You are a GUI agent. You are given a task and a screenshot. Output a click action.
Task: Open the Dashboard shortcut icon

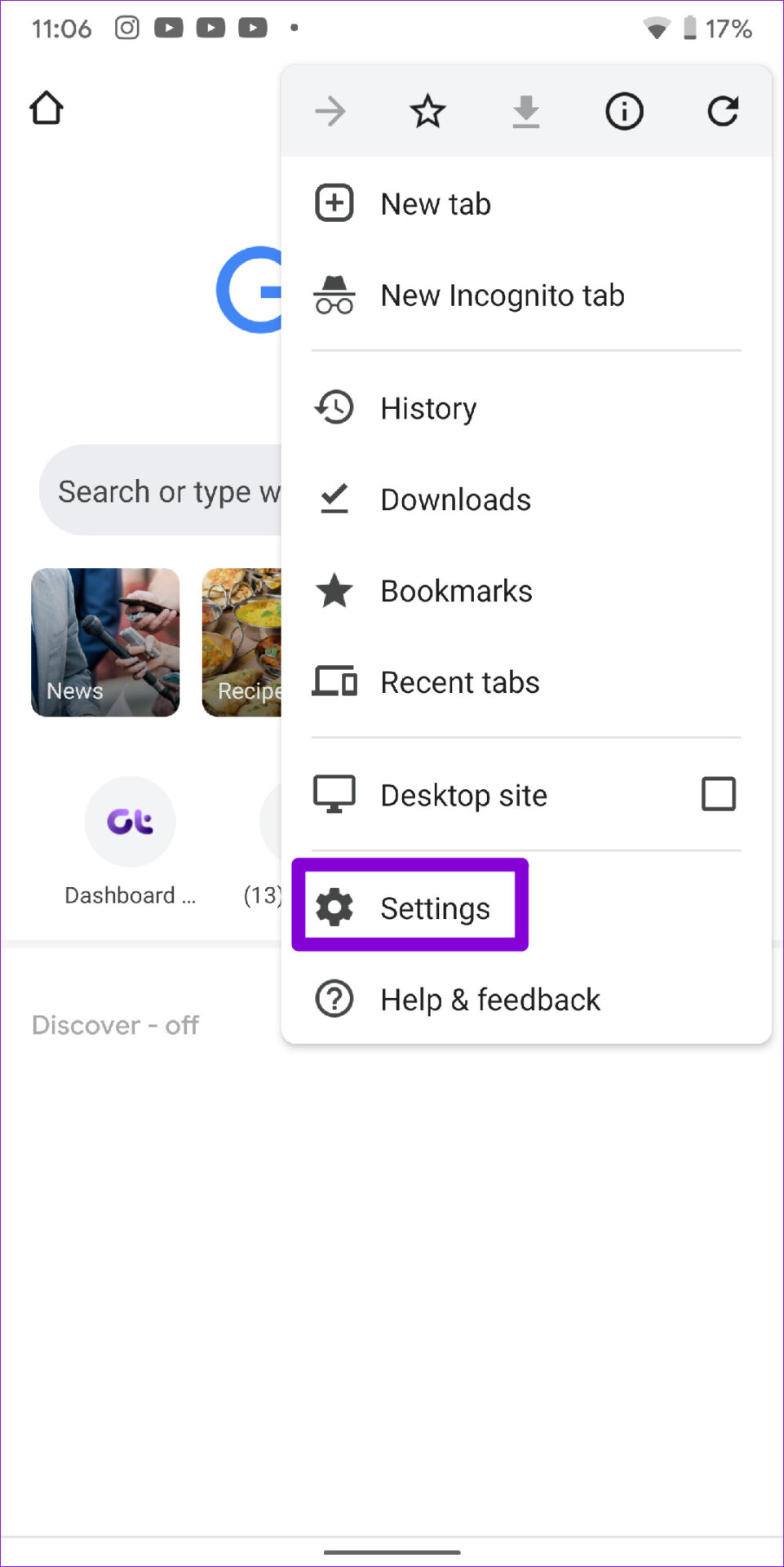[x=131, y=821]
